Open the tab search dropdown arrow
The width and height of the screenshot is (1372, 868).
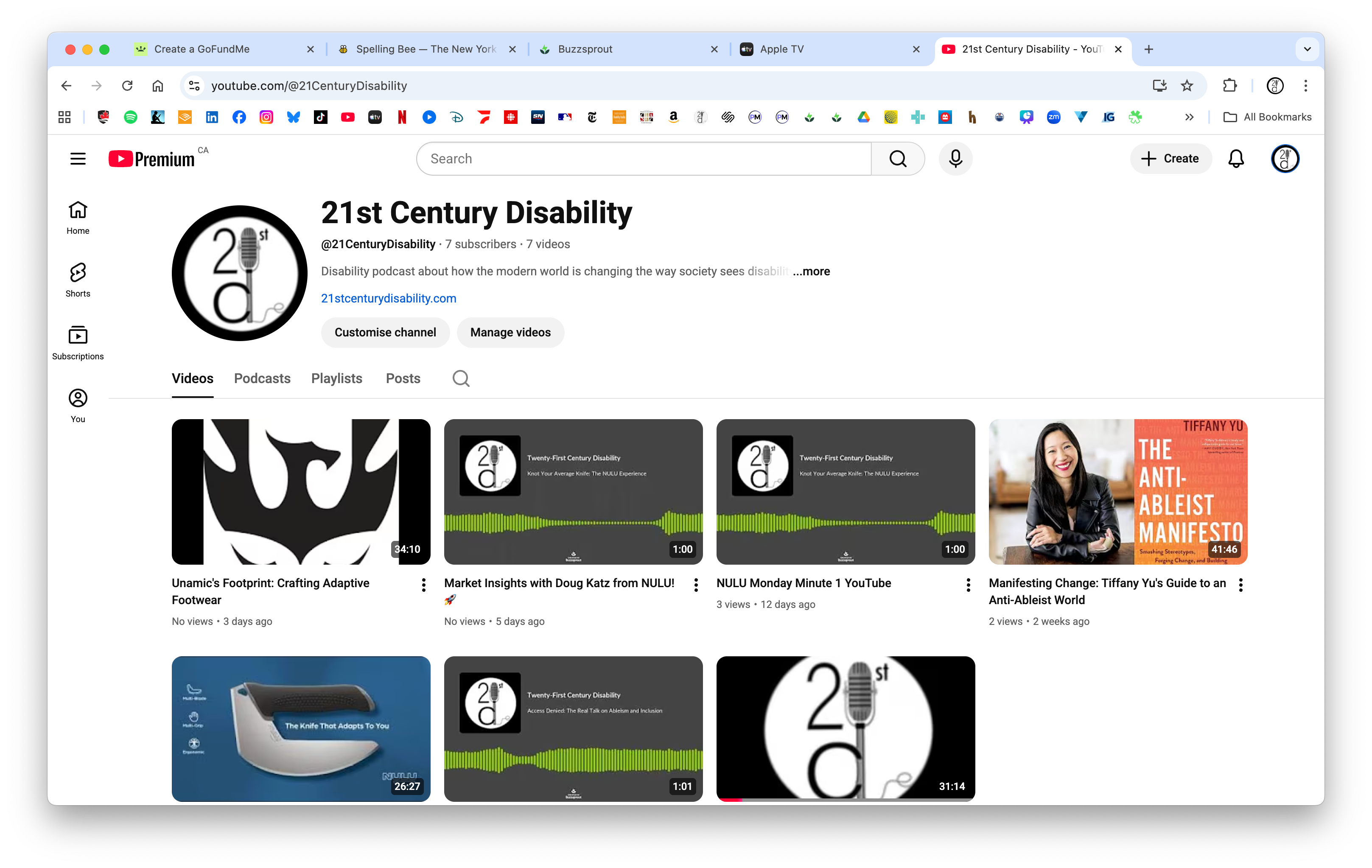click(x=1307, y=49)
